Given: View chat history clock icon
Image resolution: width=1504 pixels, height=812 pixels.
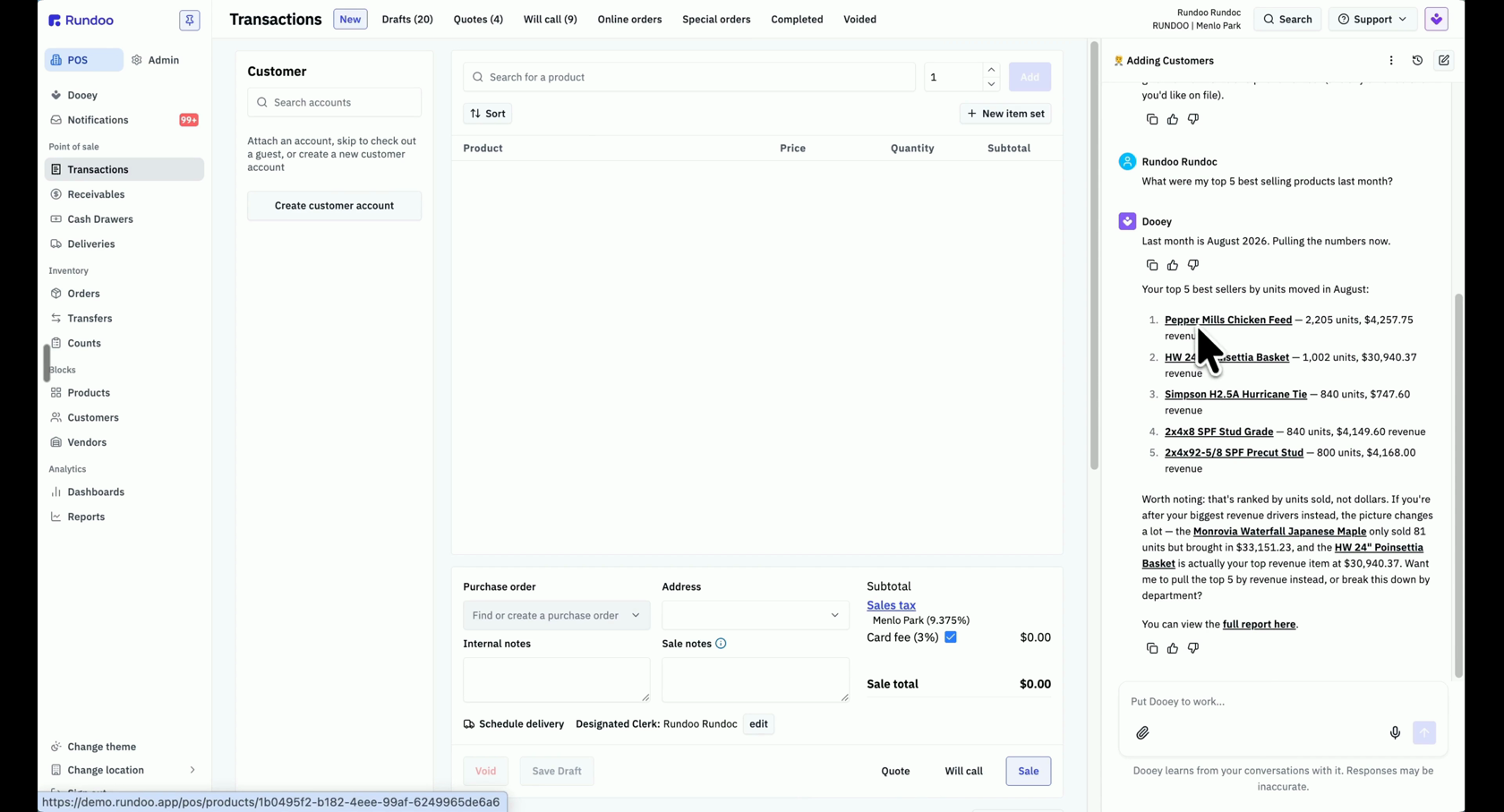Looking at the screenshot, I should tap(1417, 60).
